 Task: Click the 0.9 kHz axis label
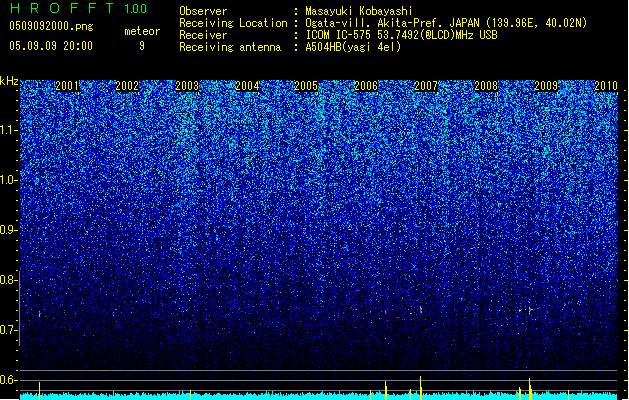(9, 230)
